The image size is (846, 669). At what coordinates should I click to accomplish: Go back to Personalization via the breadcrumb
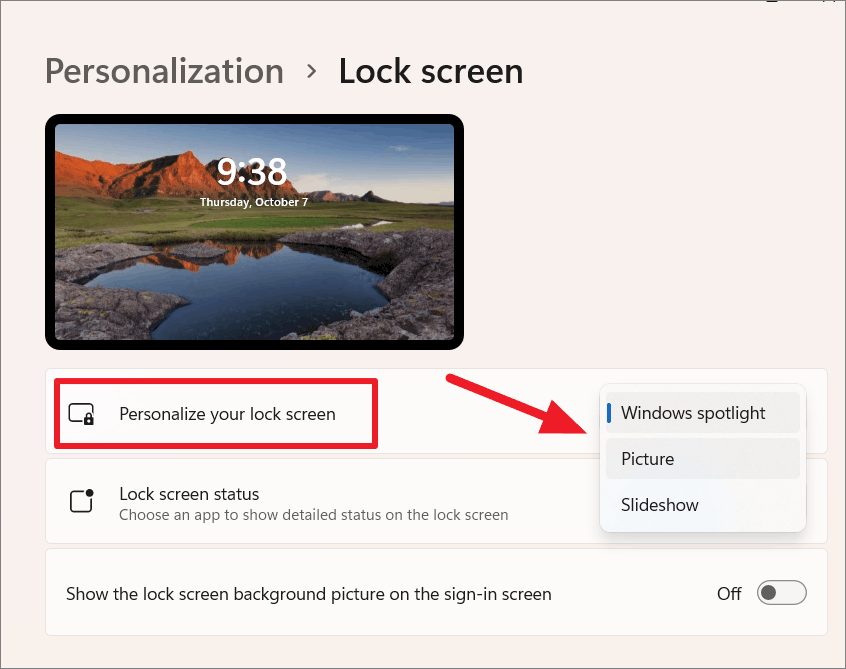pos(164,71)
